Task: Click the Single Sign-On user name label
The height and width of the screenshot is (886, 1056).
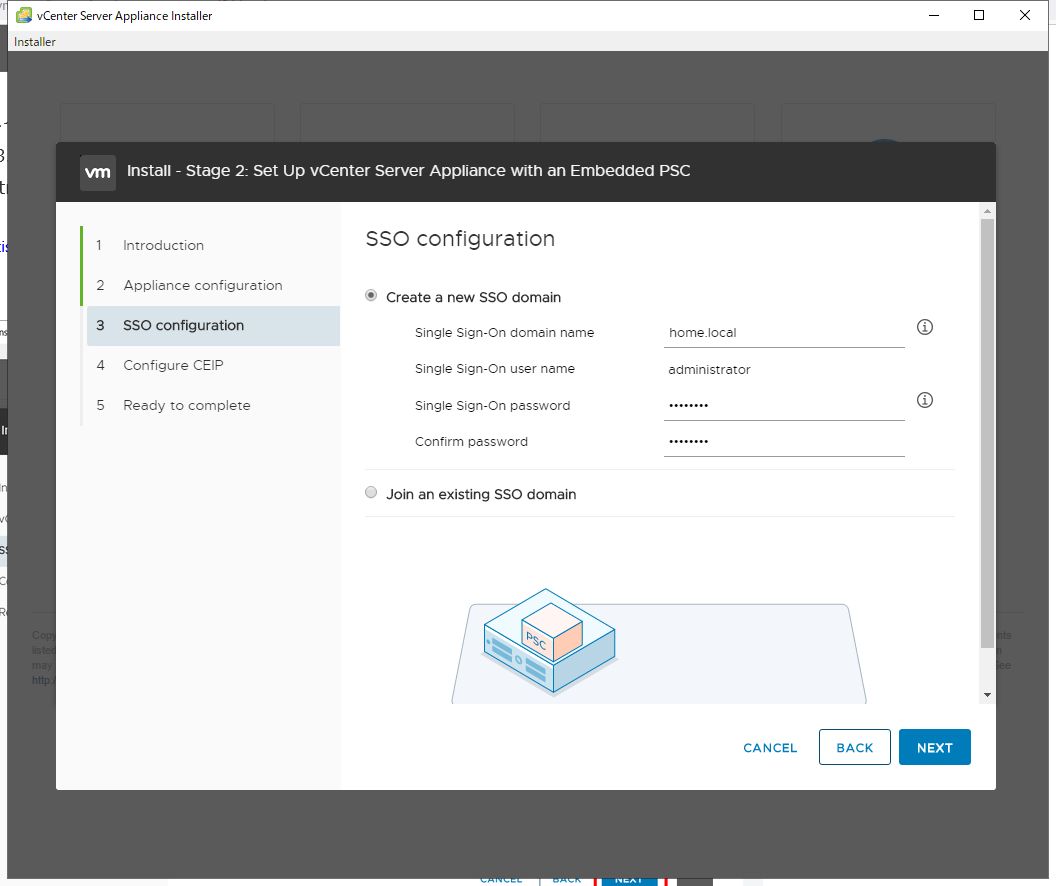Action: [495, 369]
